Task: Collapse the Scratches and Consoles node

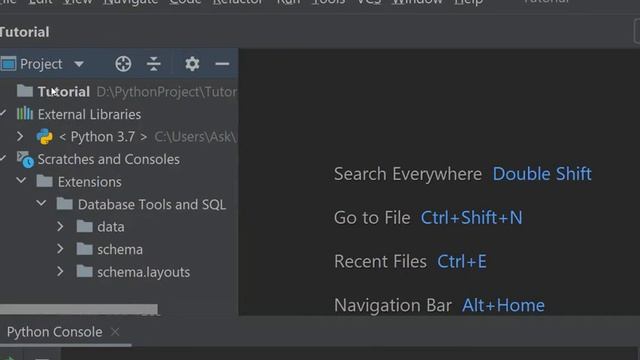Action: tap(3, 158)
